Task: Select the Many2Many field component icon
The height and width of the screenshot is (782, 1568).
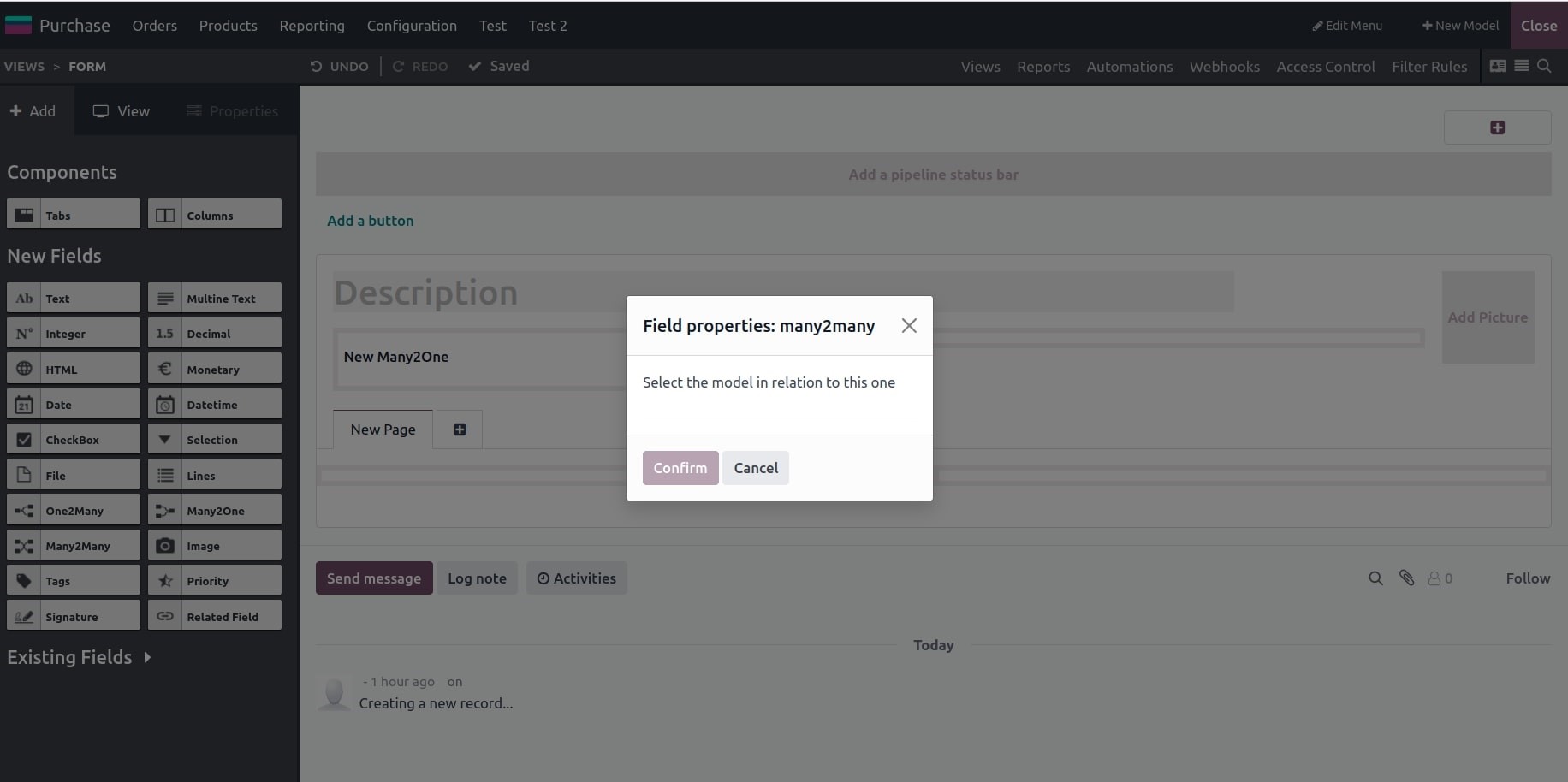Action: click(x=24, y=546)
